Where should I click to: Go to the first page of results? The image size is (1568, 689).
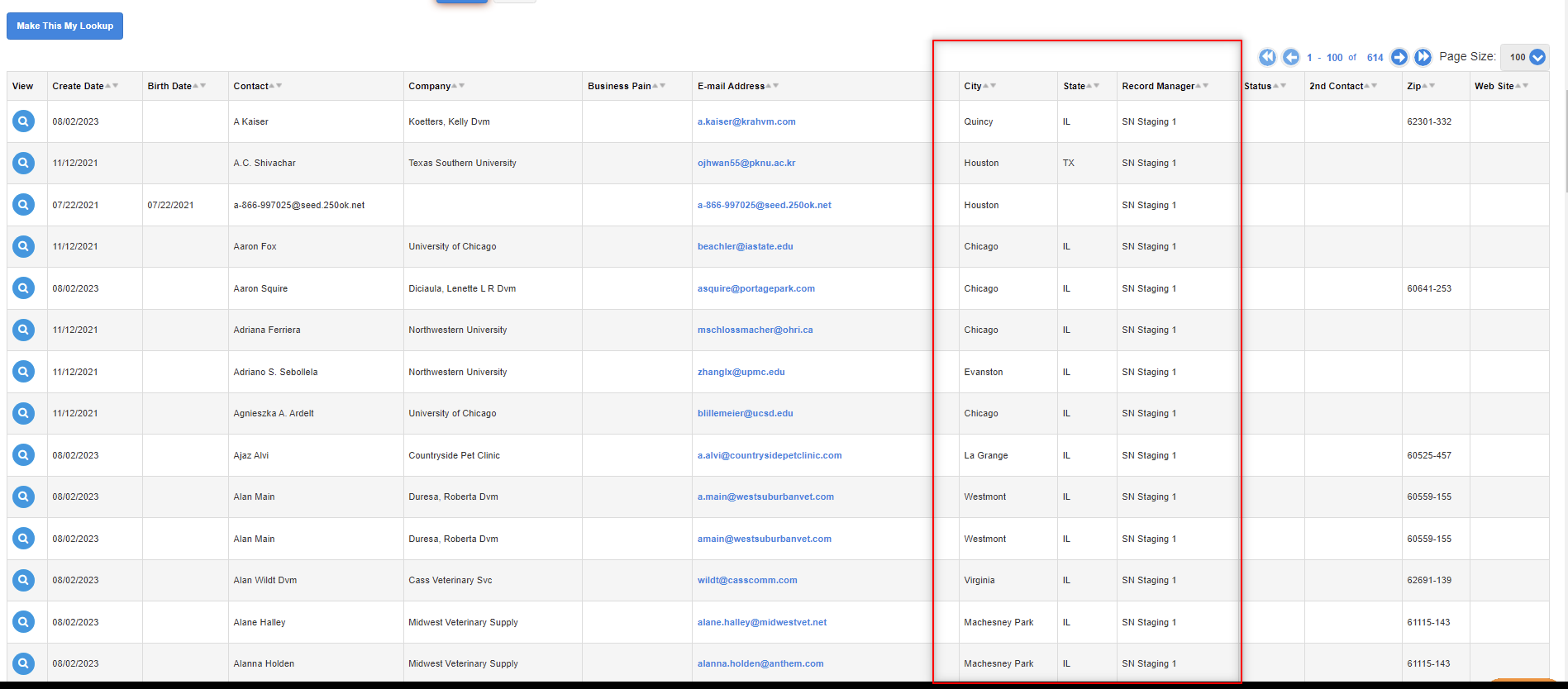(1266, 57)
